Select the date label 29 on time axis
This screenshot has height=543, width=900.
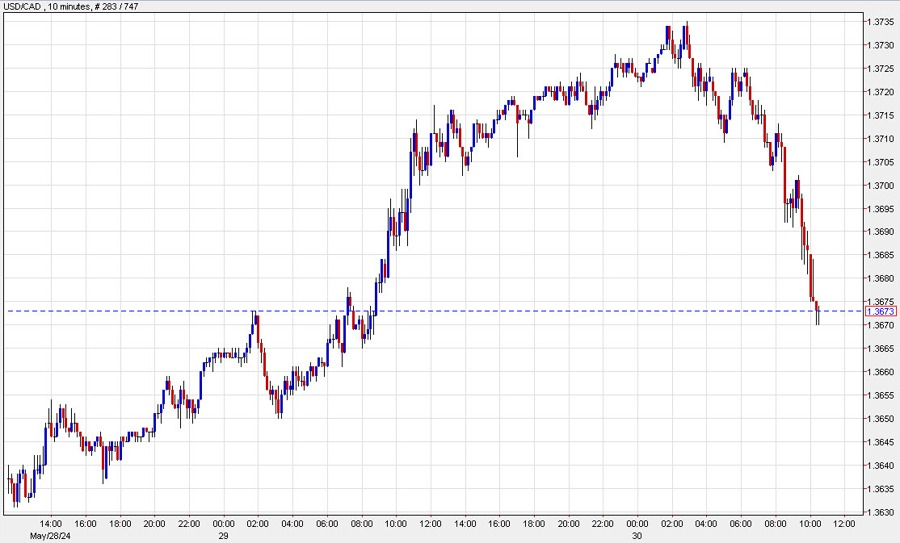click(223, 536)
